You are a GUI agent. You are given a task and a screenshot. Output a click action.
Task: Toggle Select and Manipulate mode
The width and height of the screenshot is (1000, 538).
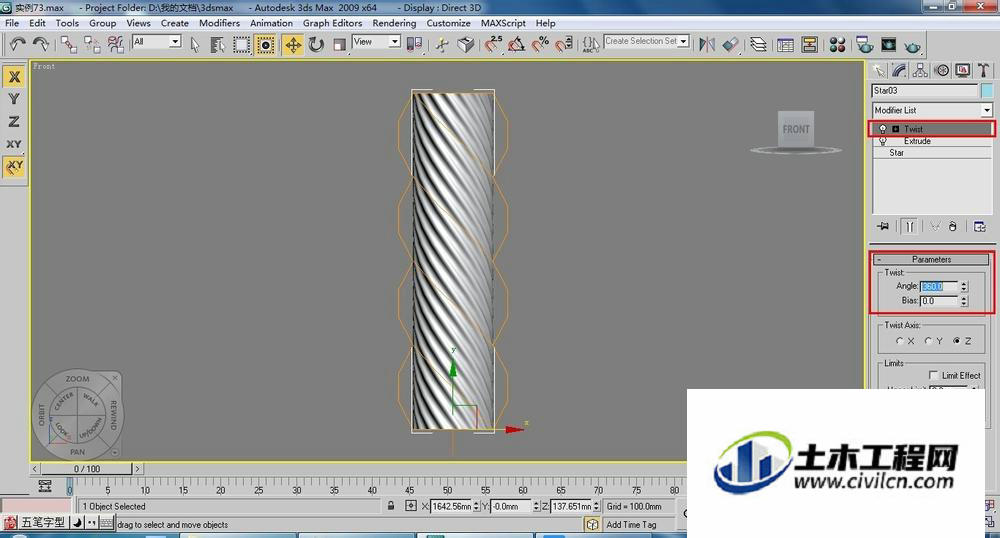[442, 44]
